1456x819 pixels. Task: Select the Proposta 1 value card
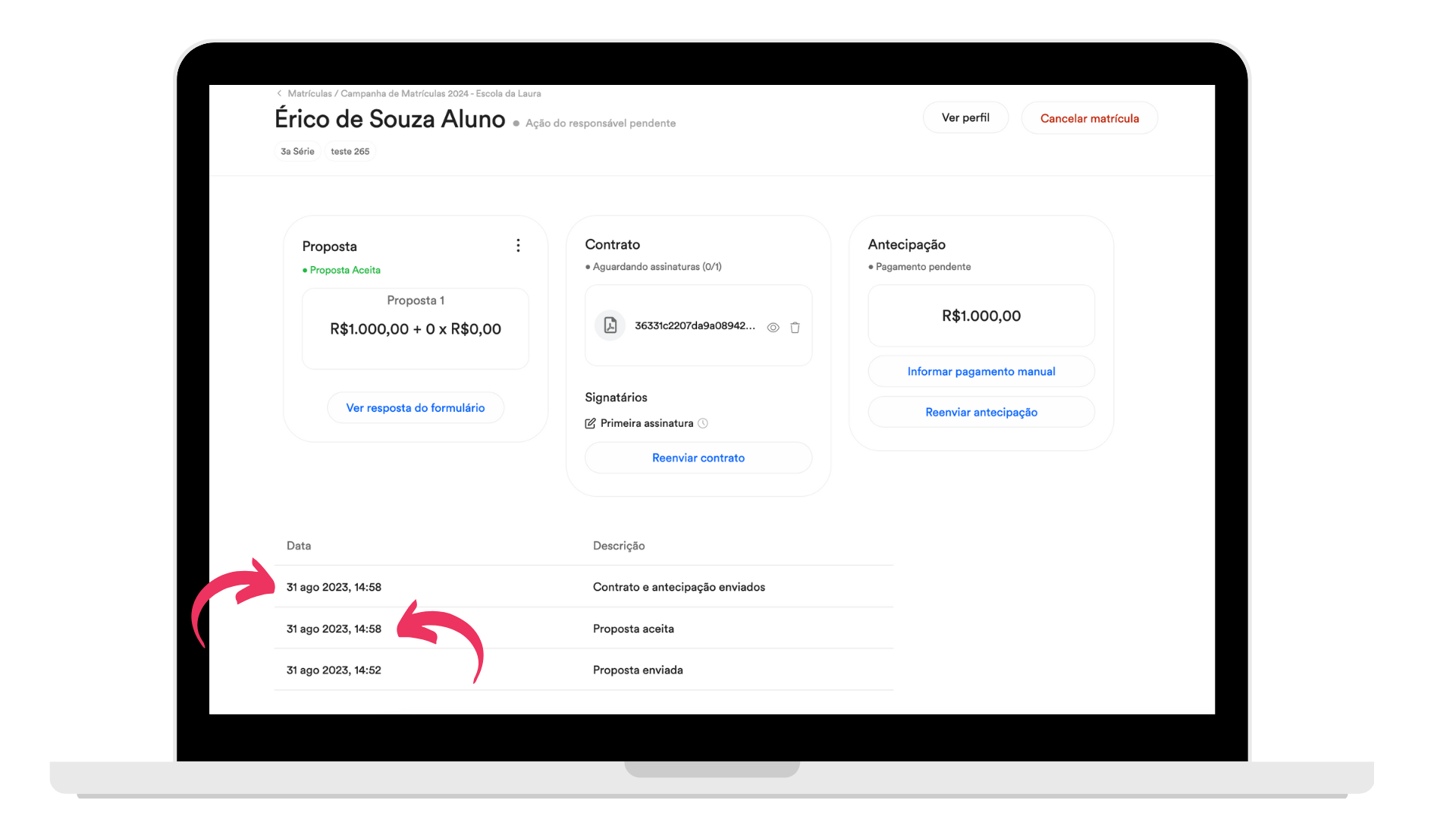[x=416, y=329]
